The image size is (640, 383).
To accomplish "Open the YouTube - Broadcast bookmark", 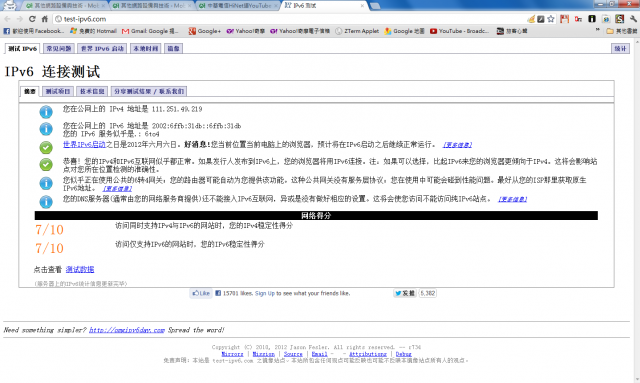I will click(x=460, y=31).
